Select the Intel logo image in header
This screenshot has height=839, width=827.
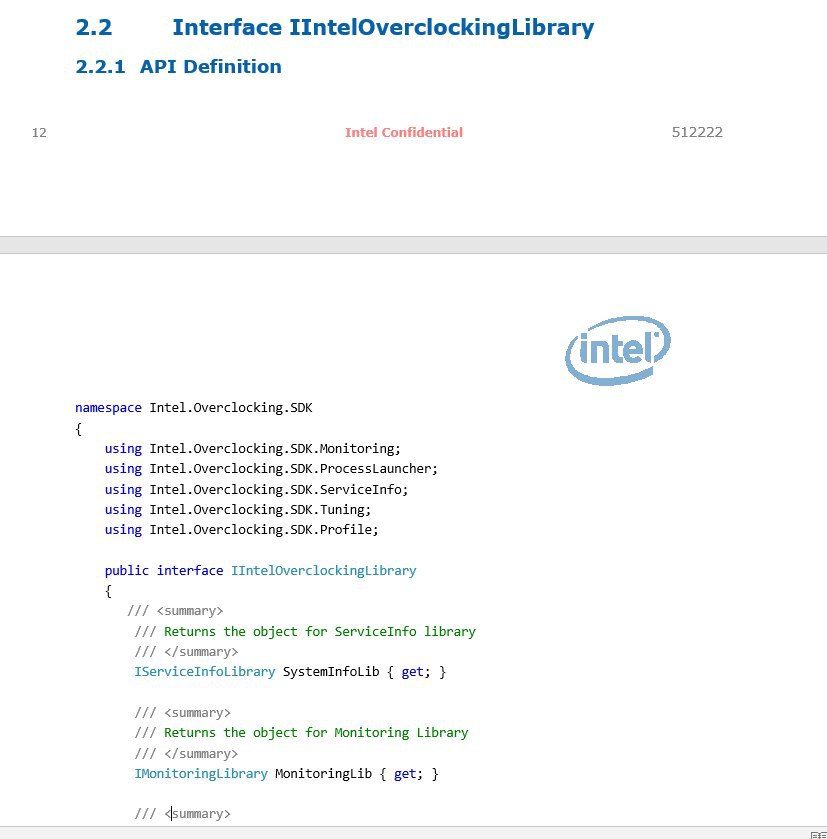(x=618, y=350)
